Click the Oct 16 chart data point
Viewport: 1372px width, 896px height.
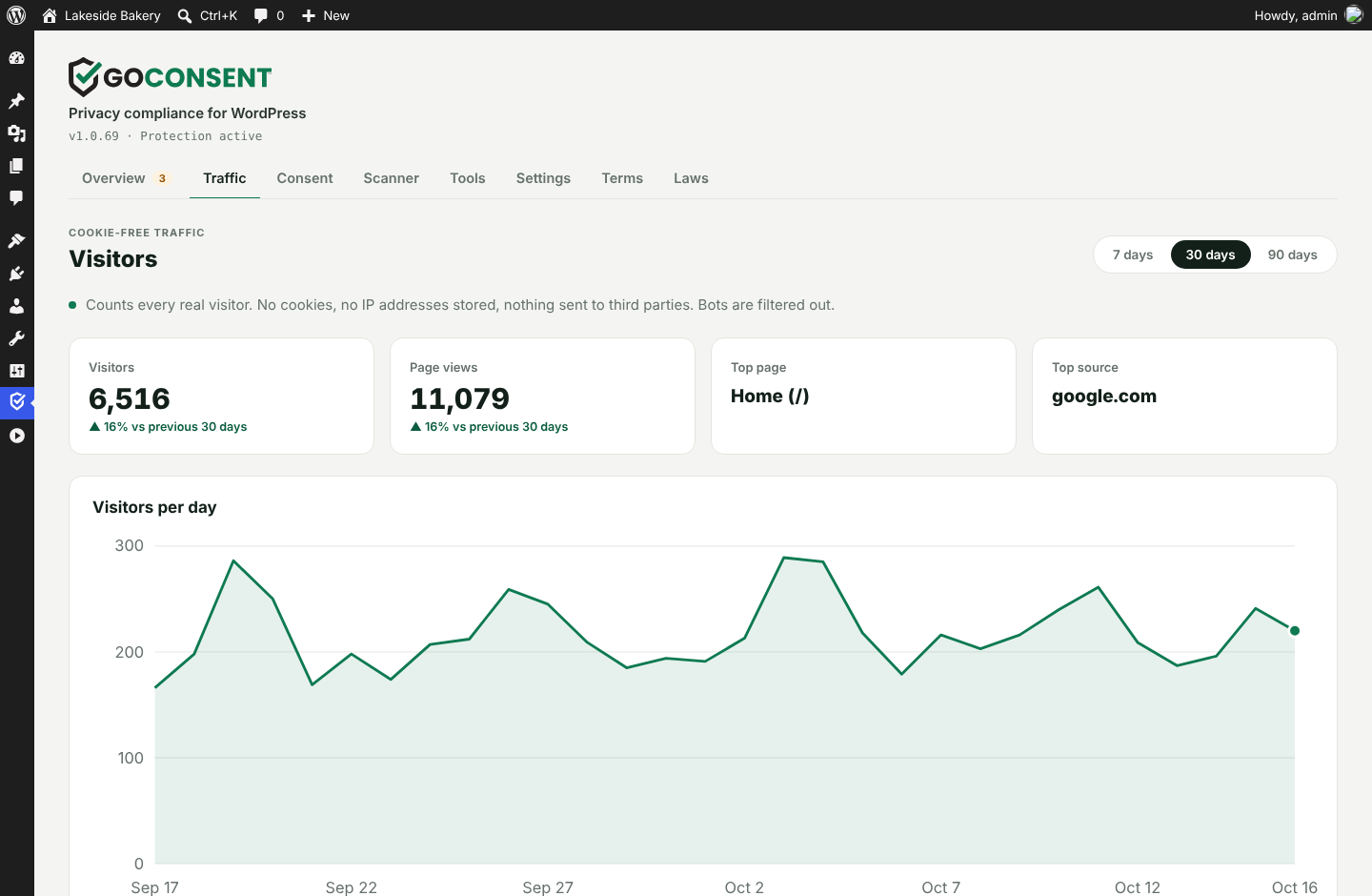point(1295,630)
